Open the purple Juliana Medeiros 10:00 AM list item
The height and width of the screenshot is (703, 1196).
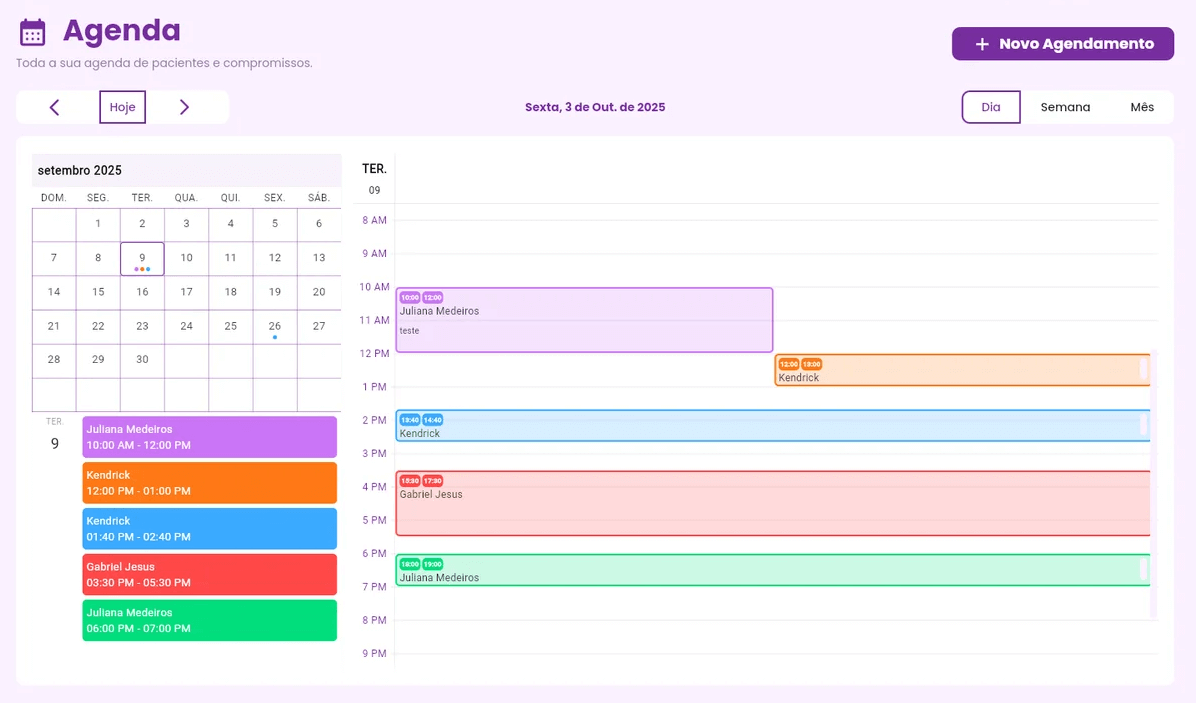pyautogui.click(x=209, y=437)
